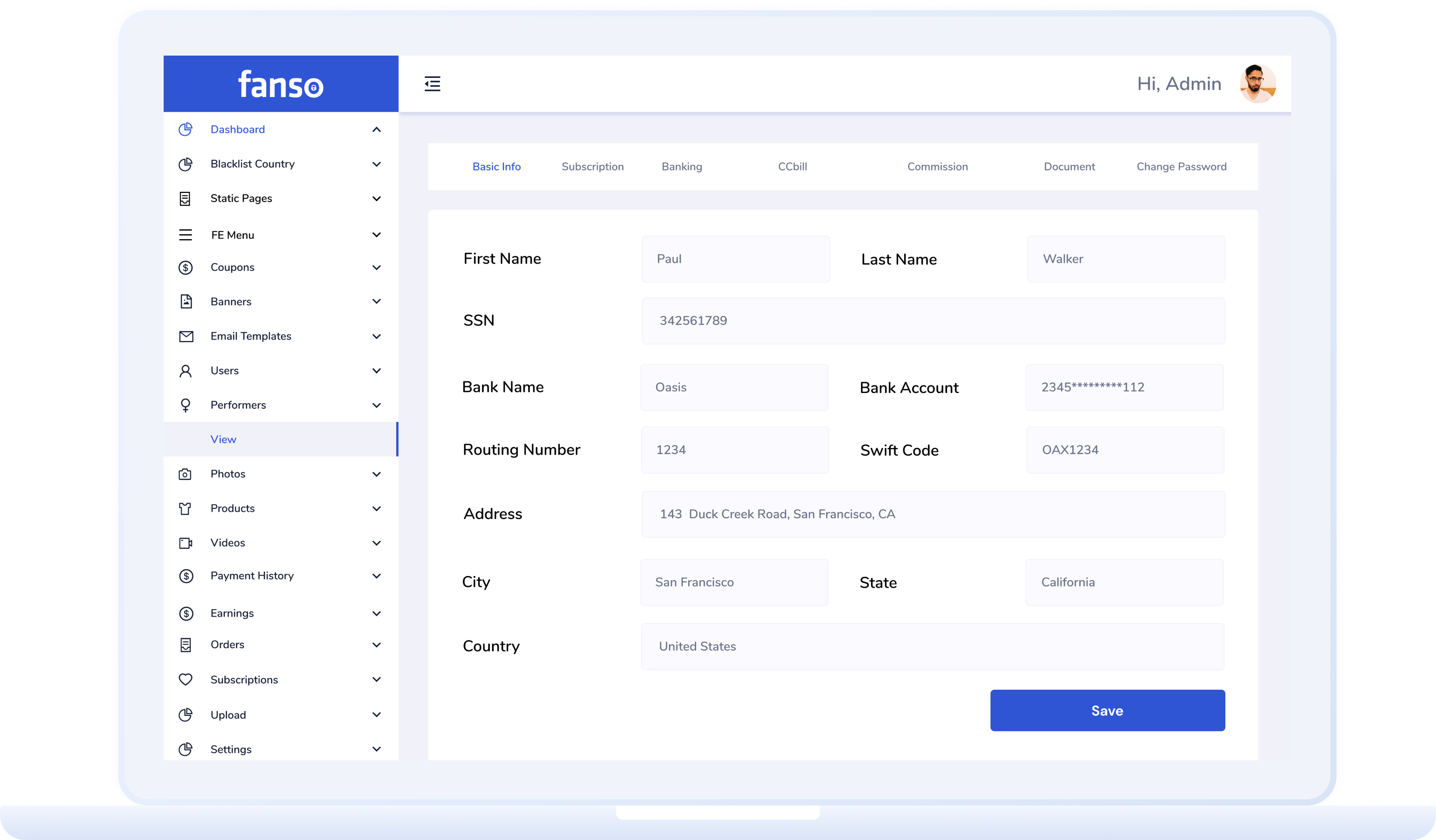
Task: Click the Products t-shirt icon
Action: [x=185, y=508]
